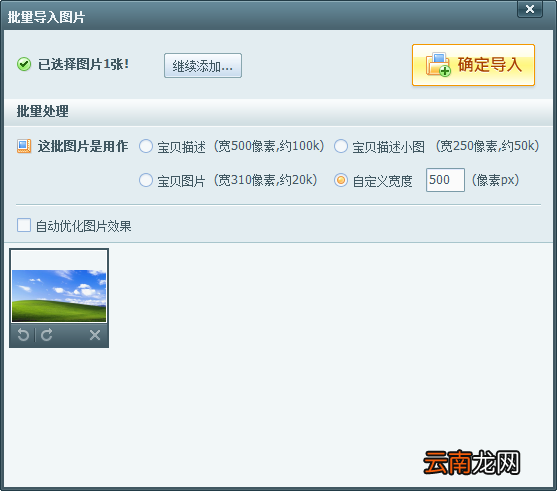Image resolution: width=557 pixels, height=491 pixels.
Task: Click the (像素px) unit label
Action: 495,180
